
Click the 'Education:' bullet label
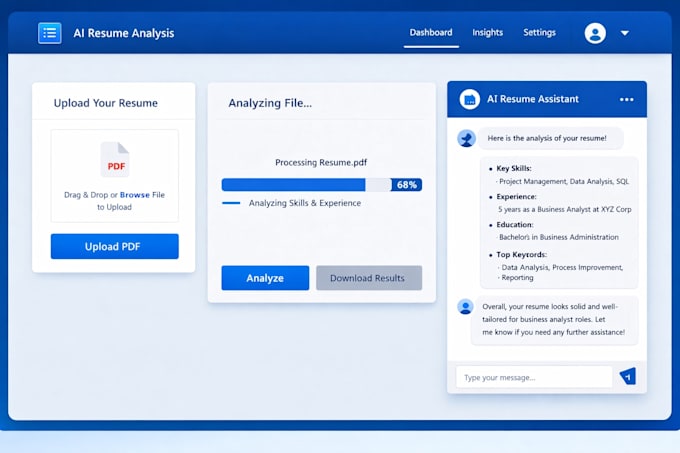515,225
